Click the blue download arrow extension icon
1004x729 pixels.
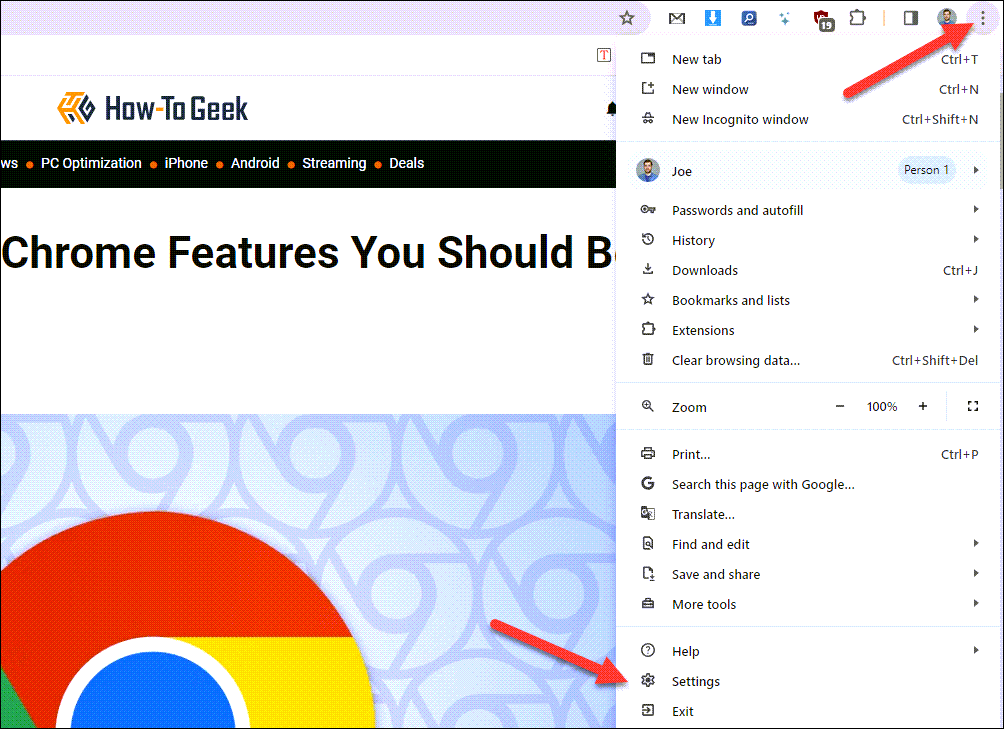(712, 18)
